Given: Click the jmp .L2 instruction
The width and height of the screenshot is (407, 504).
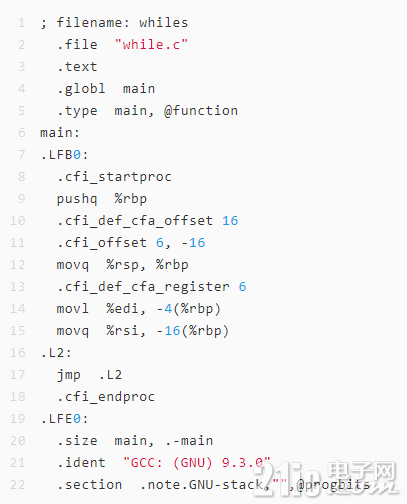Looking at the screenshot, I should click(x=89, y=375).
